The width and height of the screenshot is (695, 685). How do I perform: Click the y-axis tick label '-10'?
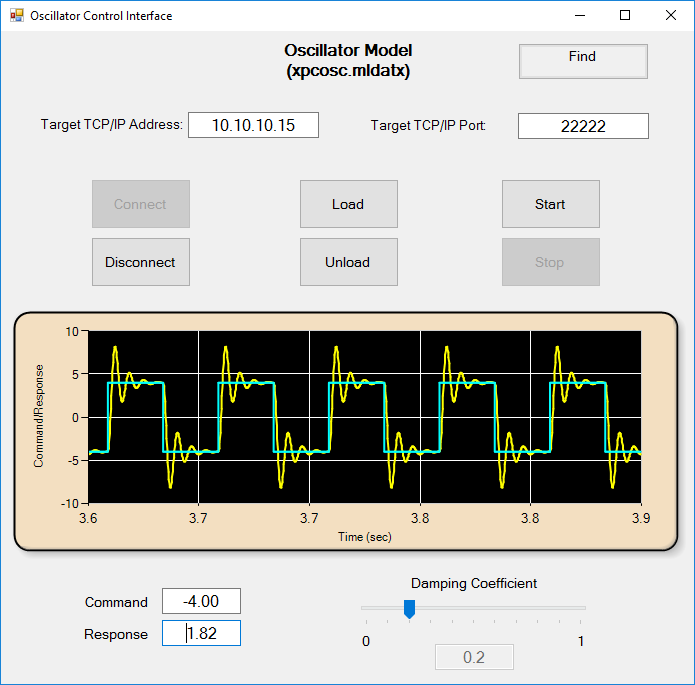[x=70, y=504]
